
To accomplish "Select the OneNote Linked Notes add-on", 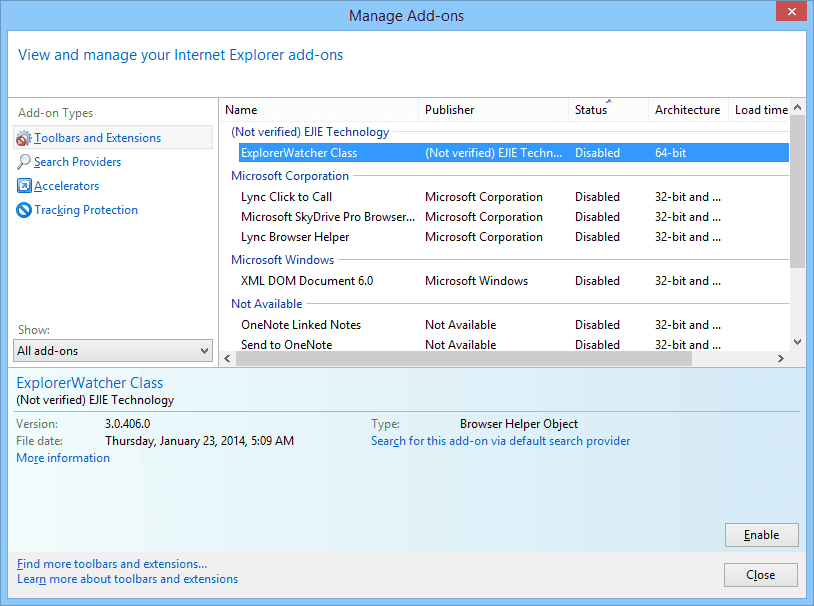I will pyautogui.click(x=514, y=325).
